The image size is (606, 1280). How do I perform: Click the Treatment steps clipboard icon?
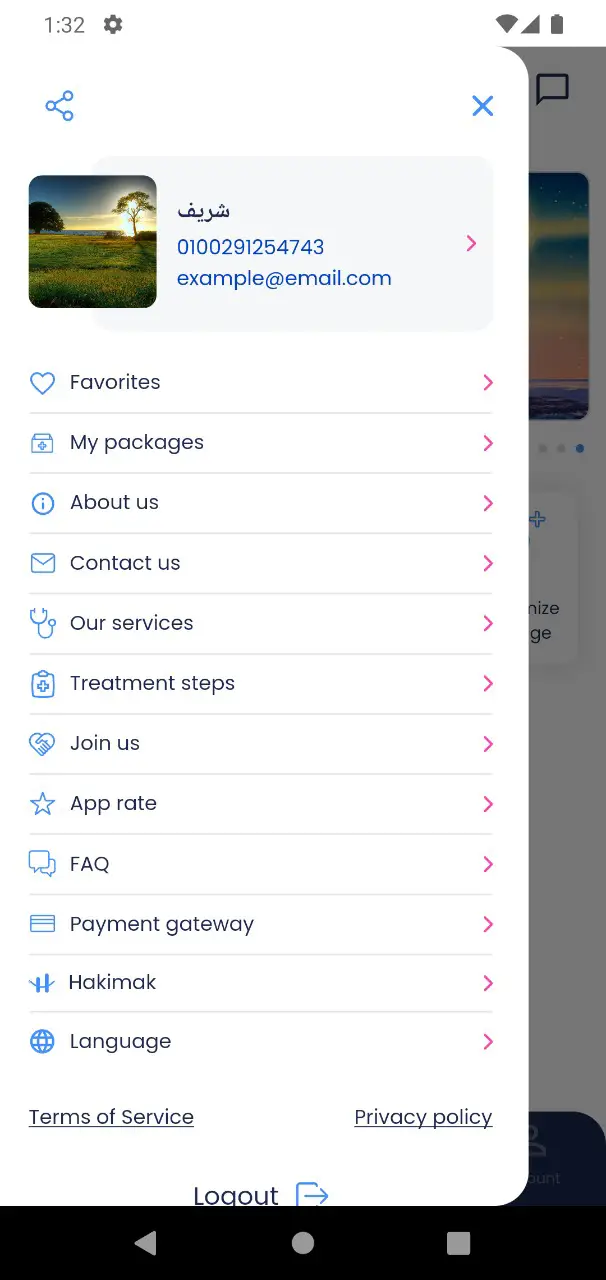42,684
